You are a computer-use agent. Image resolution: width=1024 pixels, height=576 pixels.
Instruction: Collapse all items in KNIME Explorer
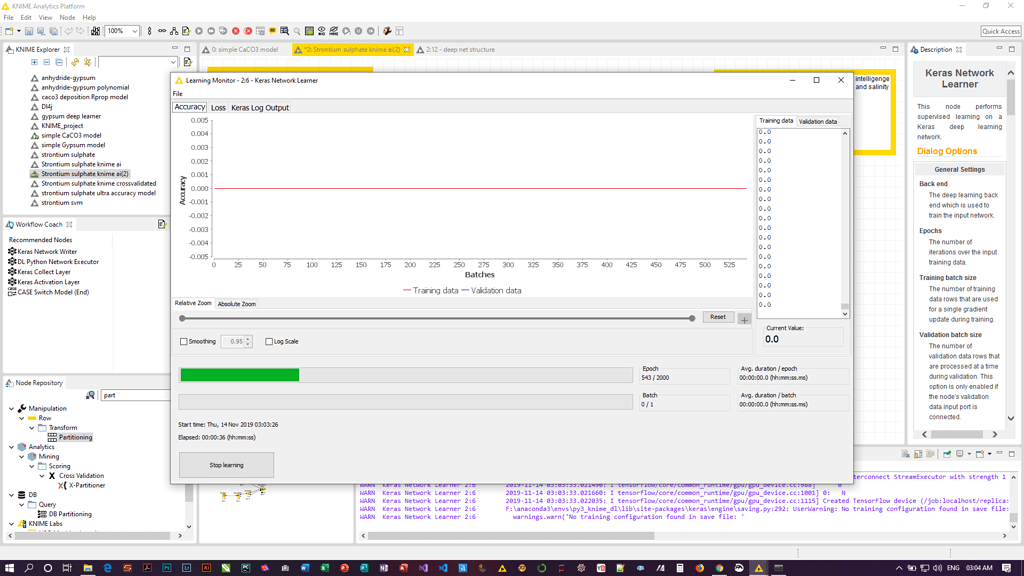click(x=46, y=62)
